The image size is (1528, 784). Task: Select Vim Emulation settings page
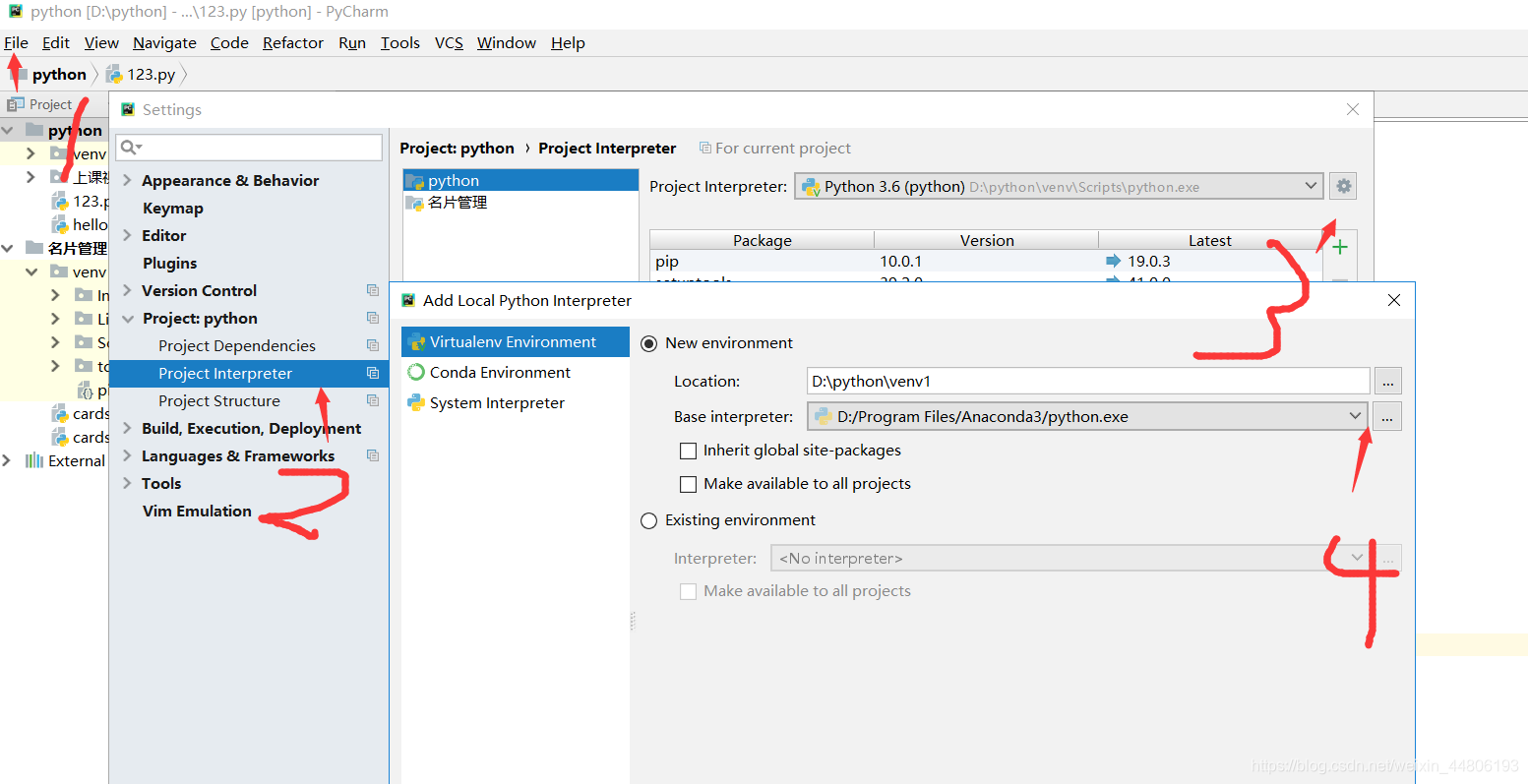coord(197,512)
